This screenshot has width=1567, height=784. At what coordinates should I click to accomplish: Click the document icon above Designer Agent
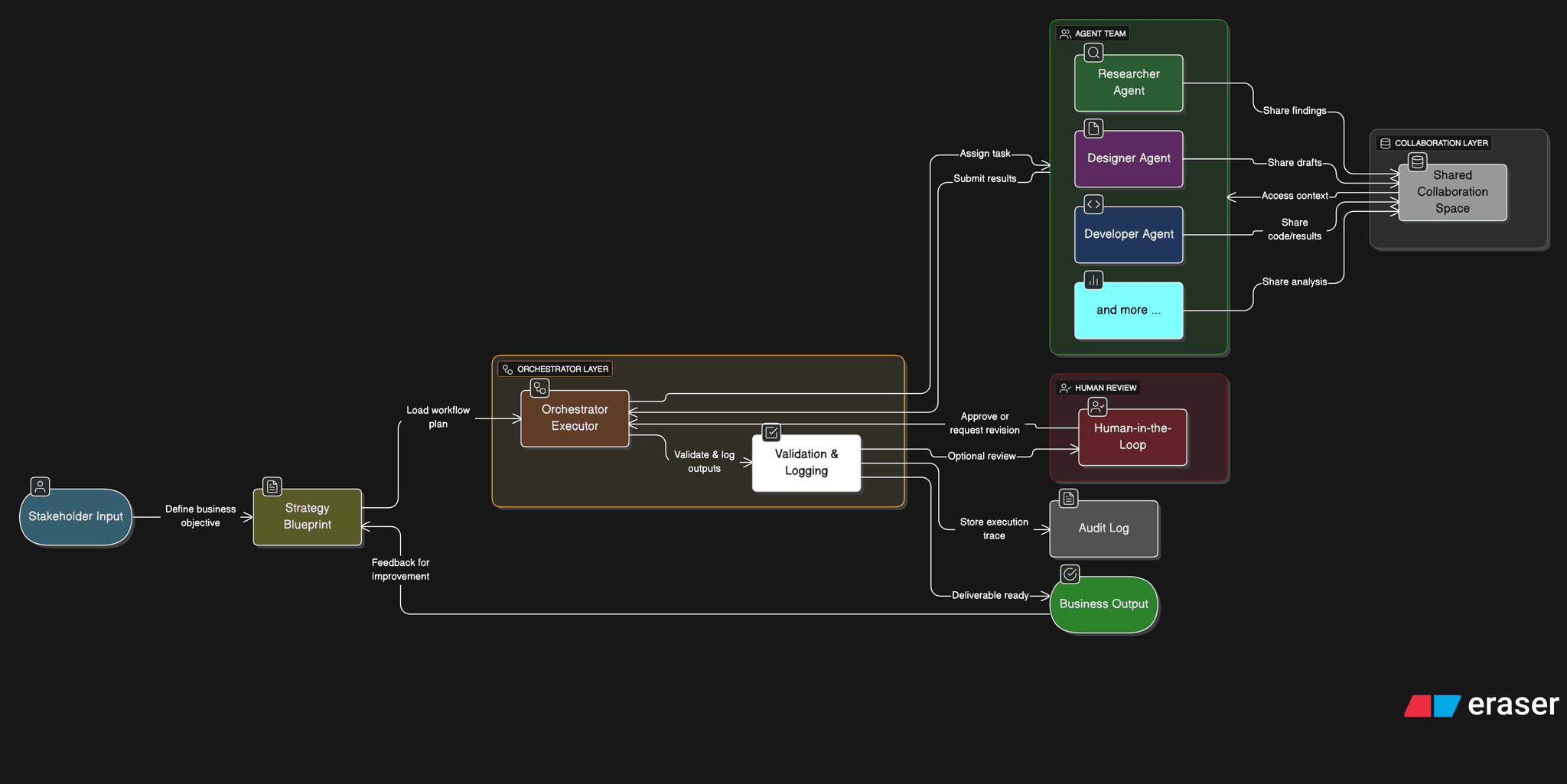(x=1094, y=128)
